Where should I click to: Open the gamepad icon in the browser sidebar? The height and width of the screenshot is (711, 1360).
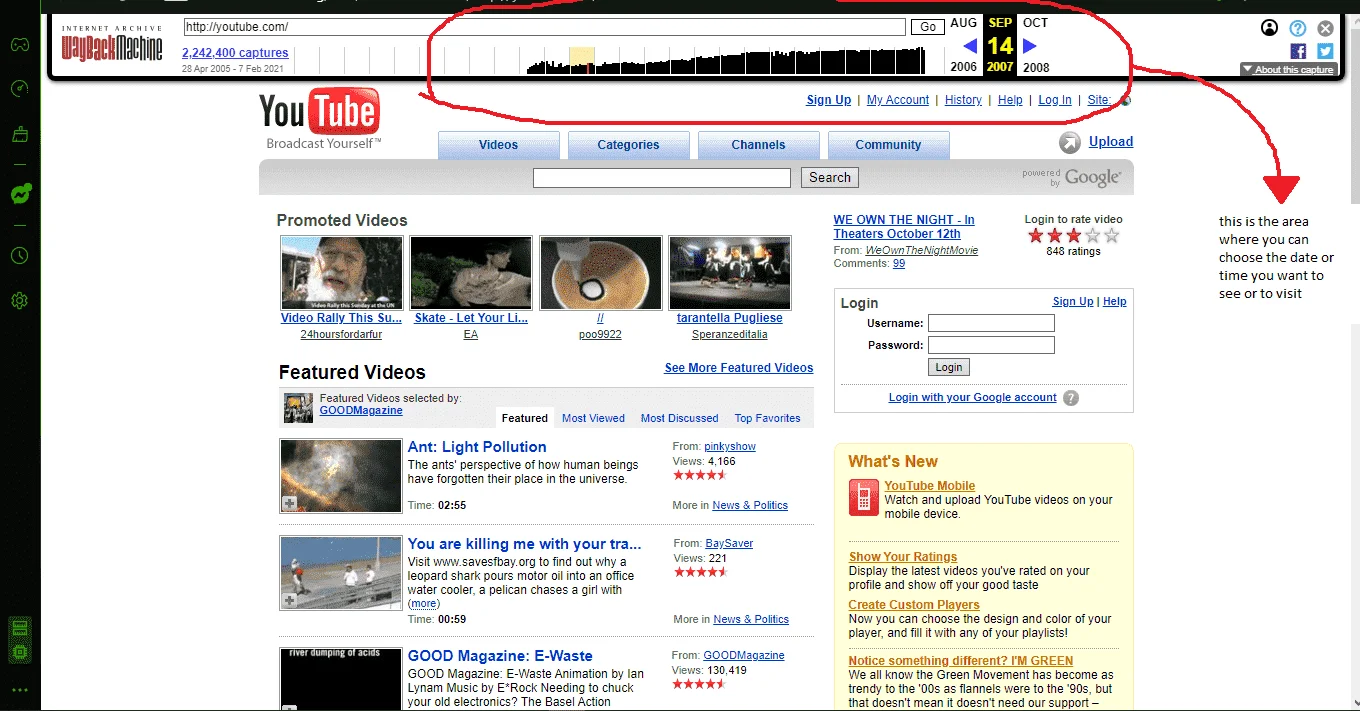point(19,45)
